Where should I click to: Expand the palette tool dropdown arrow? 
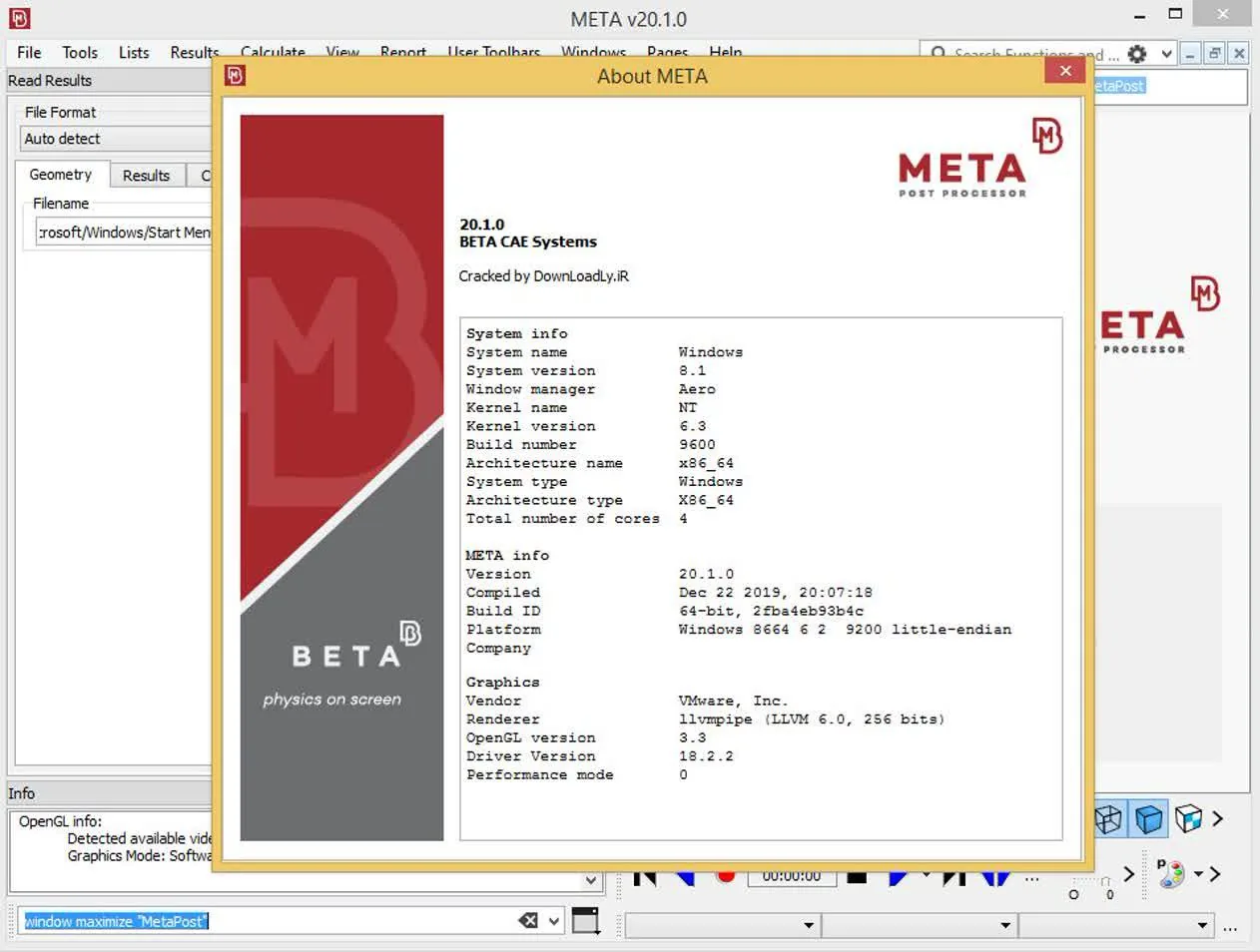tap(1198, 874)
